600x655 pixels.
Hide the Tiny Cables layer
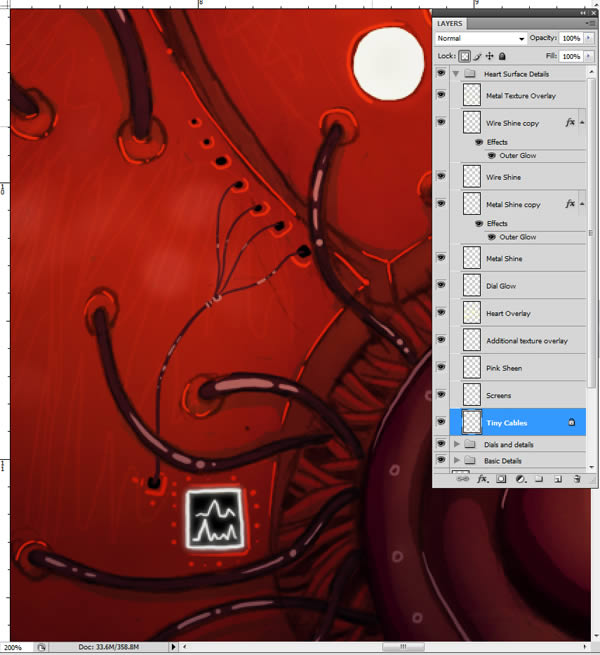441,421
